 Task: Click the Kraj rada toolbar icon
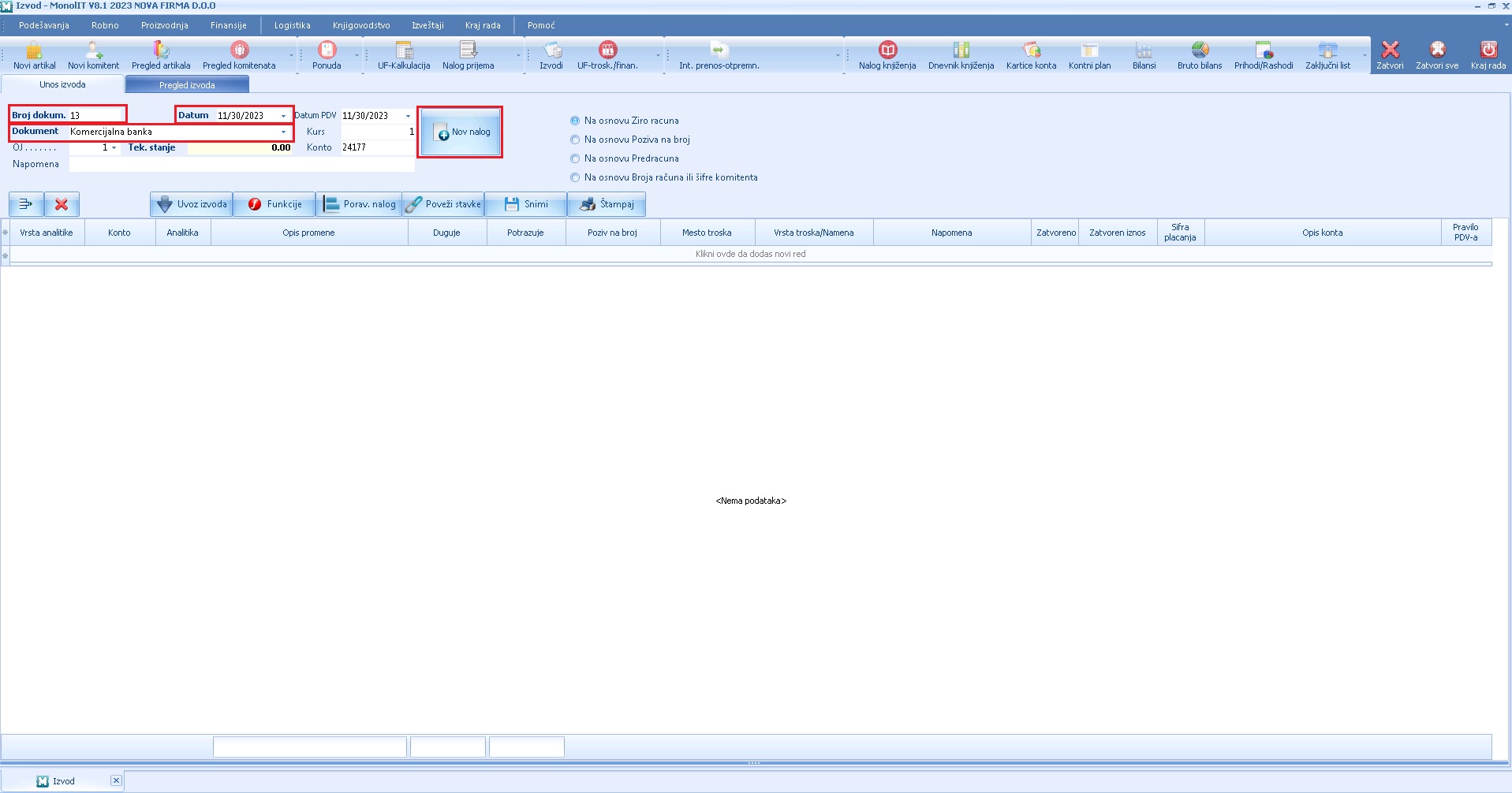[1488, 55]
